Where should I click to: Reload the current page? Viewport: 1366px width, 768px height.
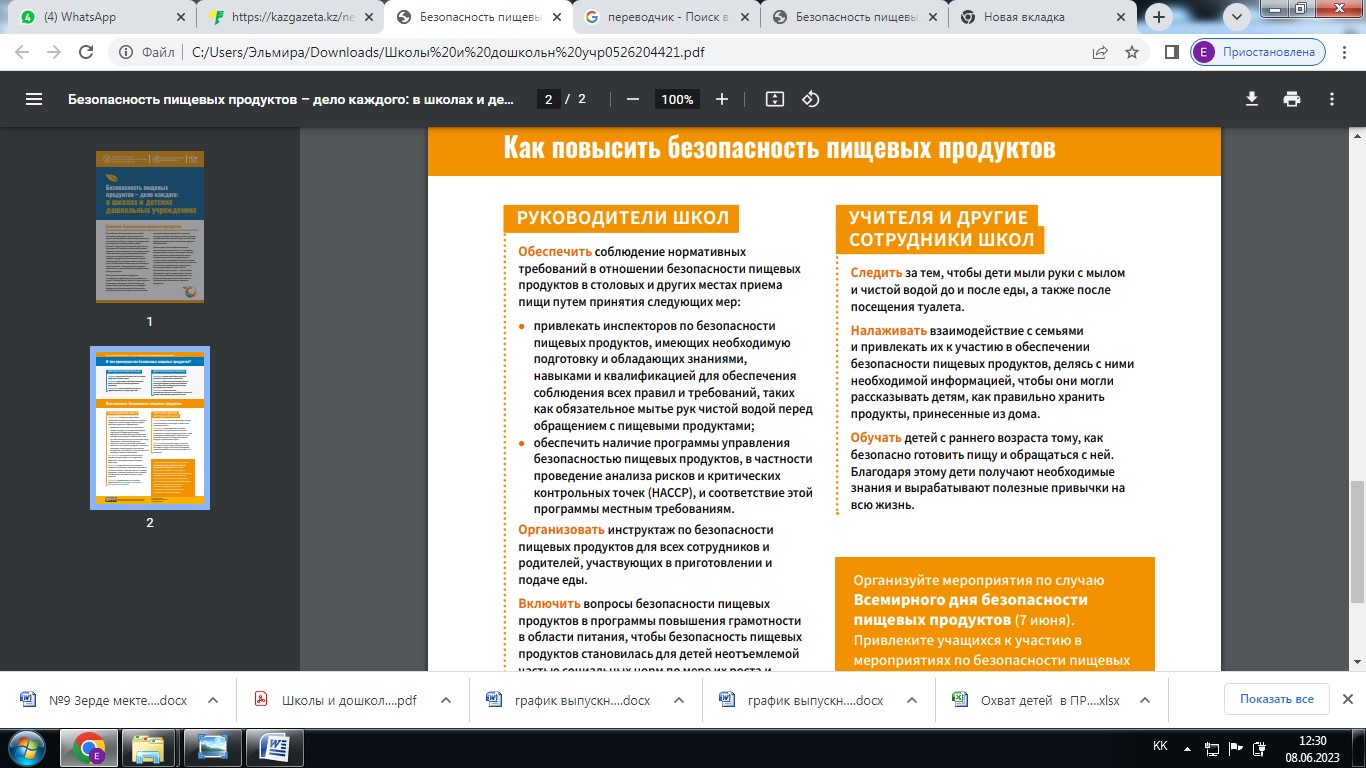[86, 53]
